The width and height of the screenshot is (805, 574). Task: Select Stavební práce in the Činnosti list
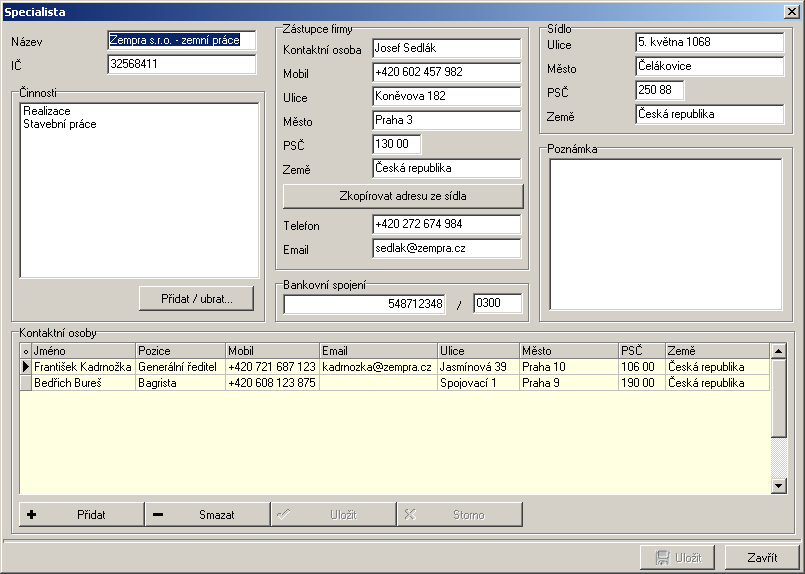tap(60, 124)
